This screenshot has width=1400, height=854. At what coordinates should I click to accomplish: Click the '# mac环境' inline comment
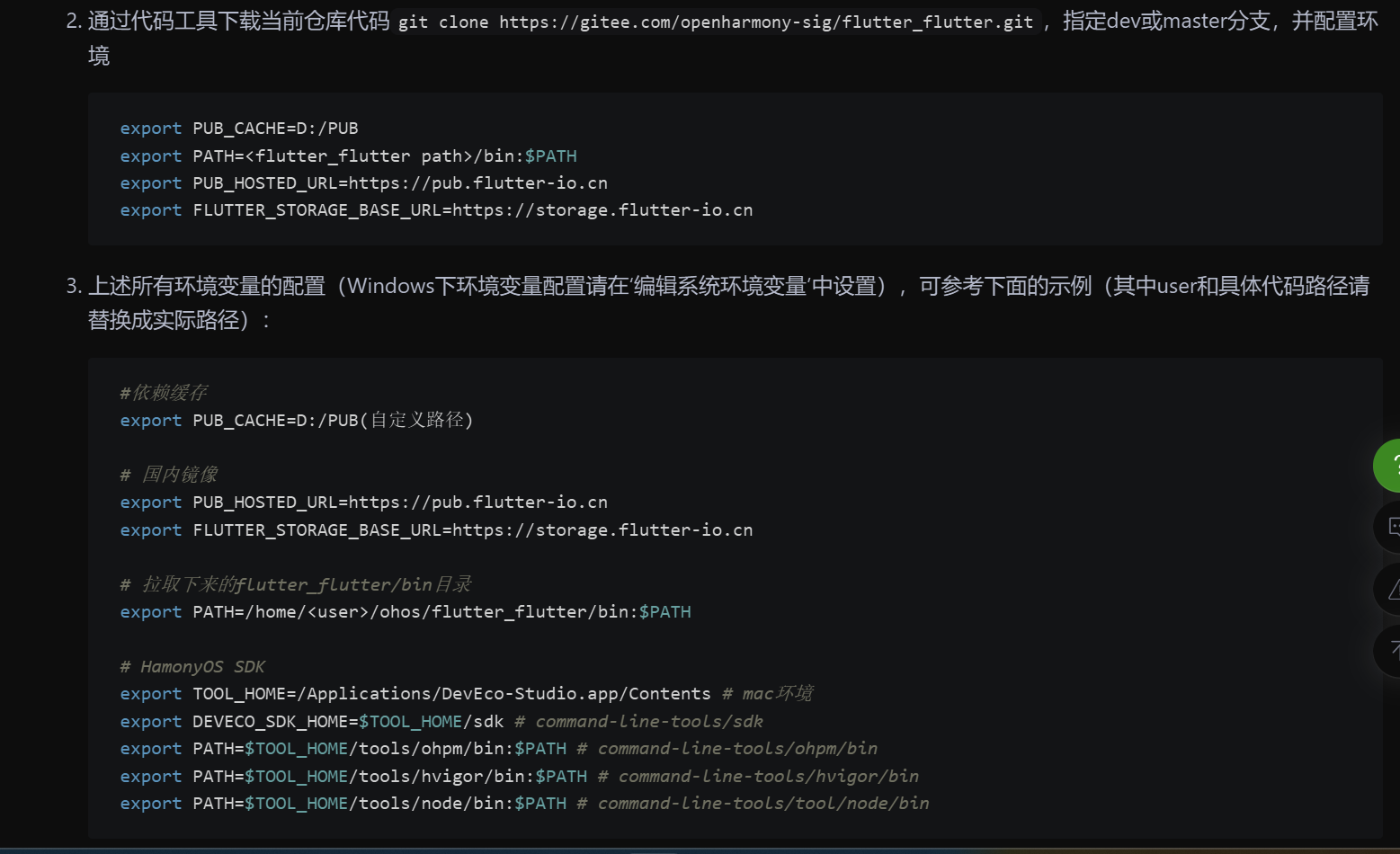pyautogui.click(x=769, y=693)
